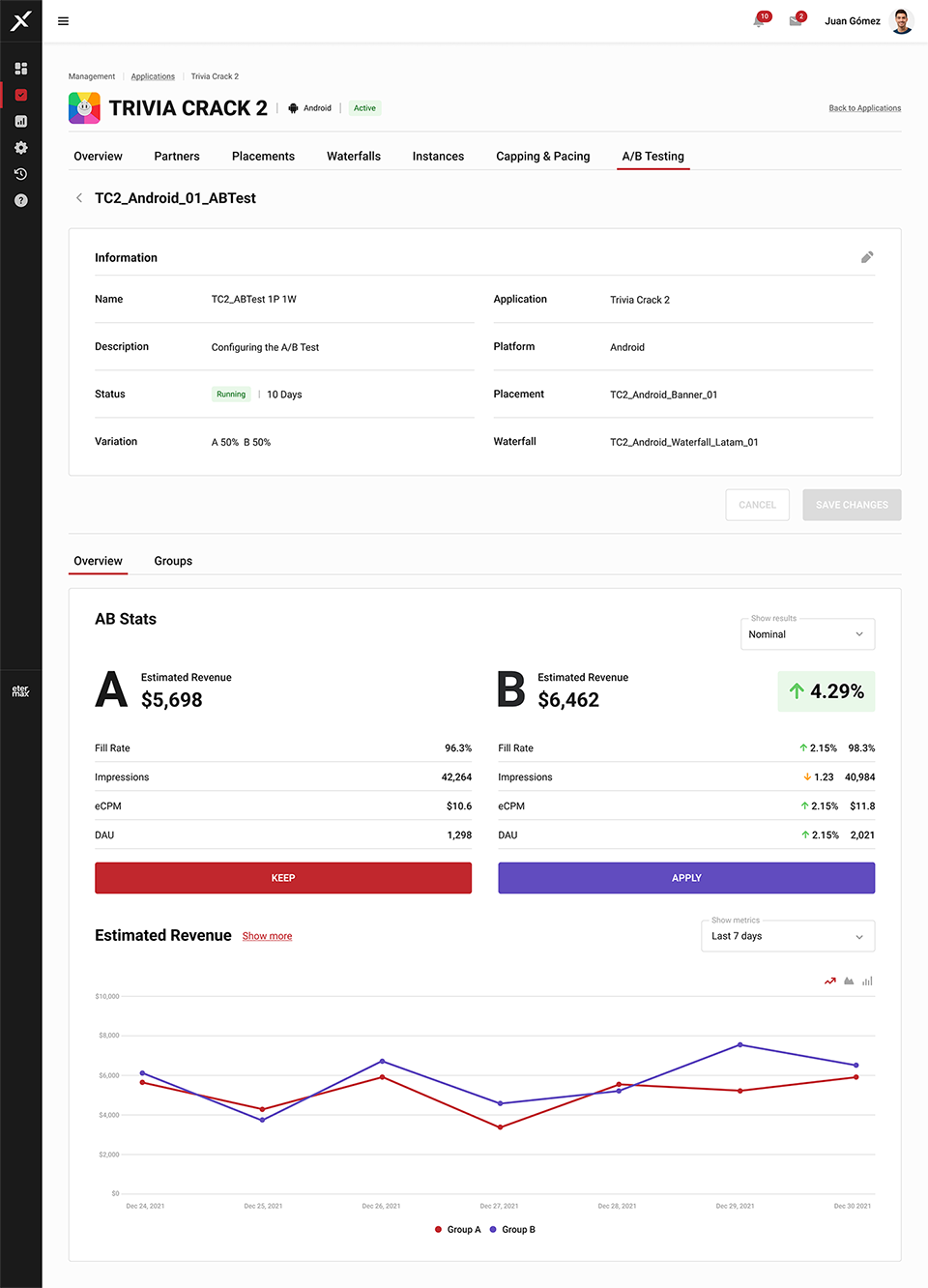Click the Android platform icon
The image size is (928, 1288).
coord(293,108)
